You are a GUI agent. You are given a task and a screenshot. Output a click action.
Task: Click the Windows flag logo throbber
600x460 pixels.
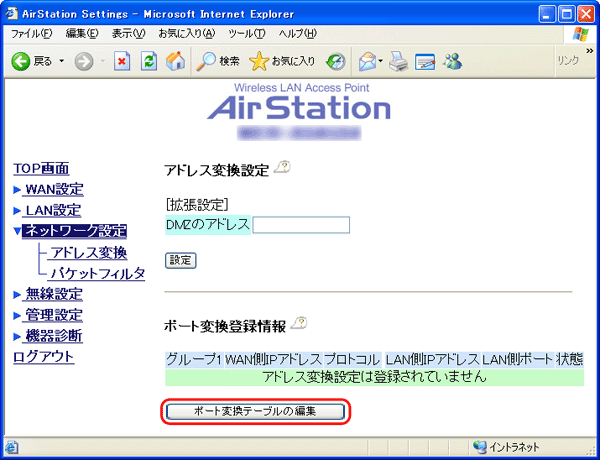[x=581, y=34]
